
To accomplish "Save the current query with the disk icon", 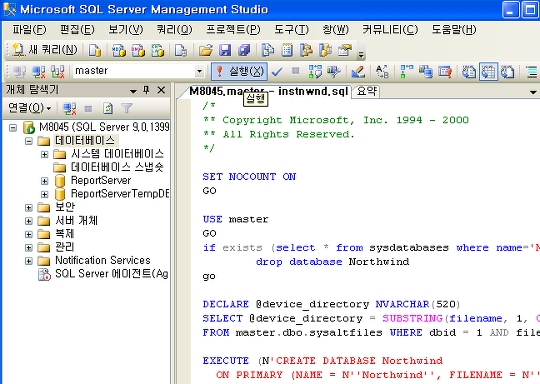I will [225, 50].
